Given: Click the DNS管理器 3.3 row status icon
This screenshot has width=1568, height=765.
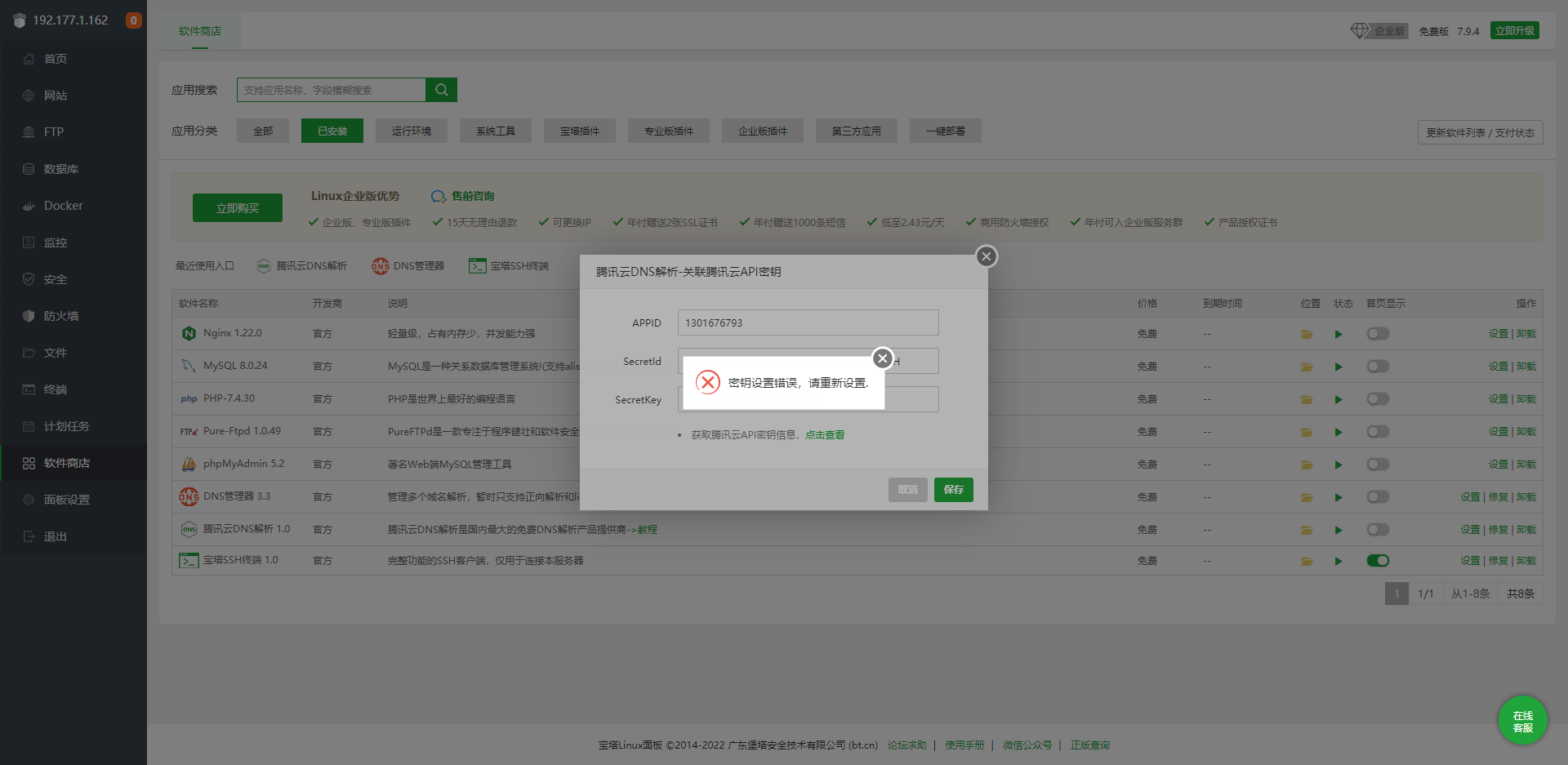Looking at the screenshot, I should (1339, 497).
